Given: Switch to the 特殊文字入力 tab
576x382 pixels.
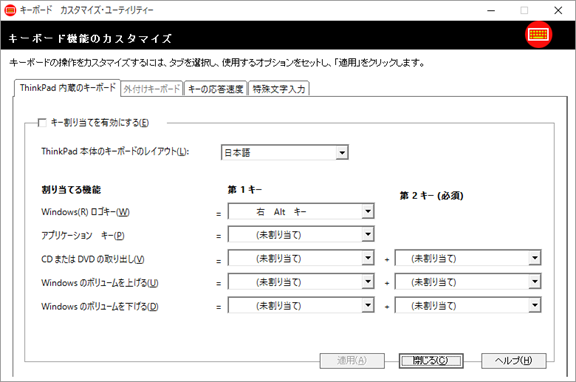Looking at the screenshot, I should pyautogui.click(x=279, y=89).
